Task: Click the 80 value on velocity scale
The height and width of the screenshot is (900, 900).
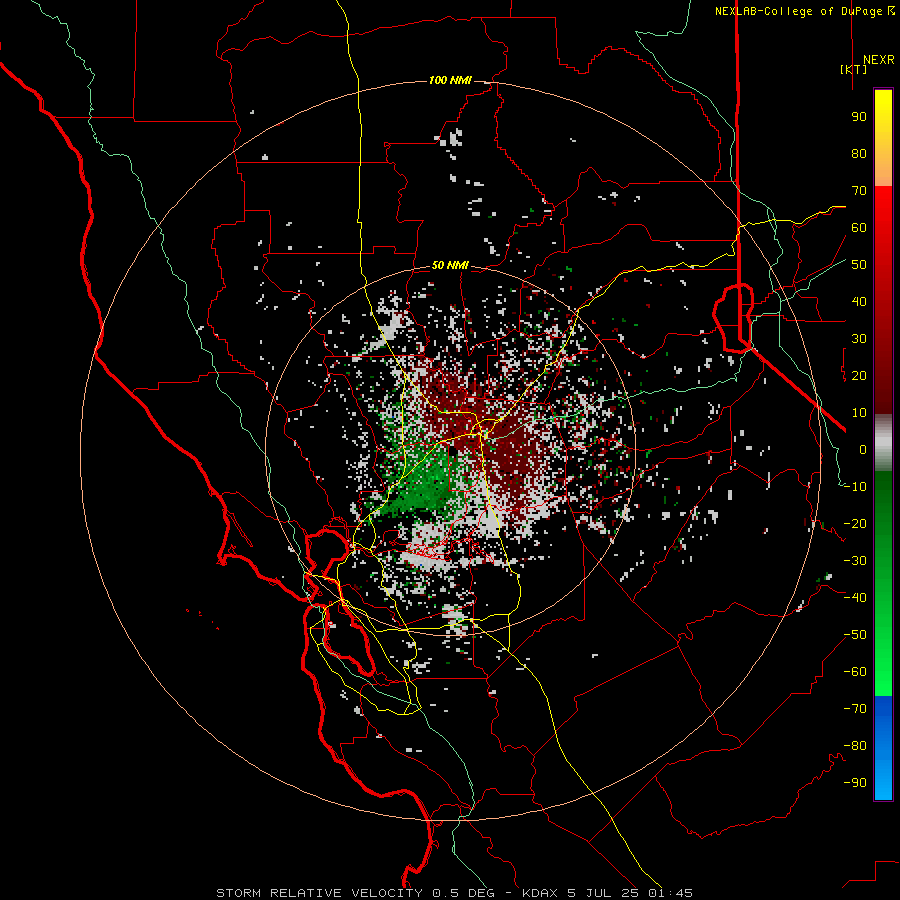Action: coord(859,154)
